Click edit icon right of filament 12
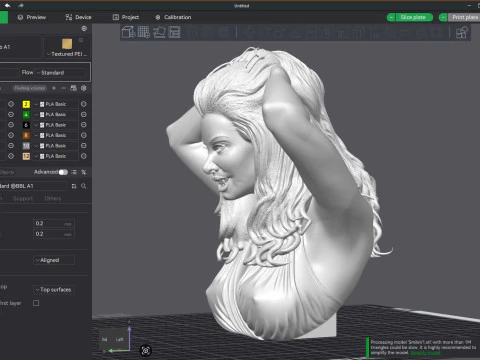The image size is (480, 360). 84,156
